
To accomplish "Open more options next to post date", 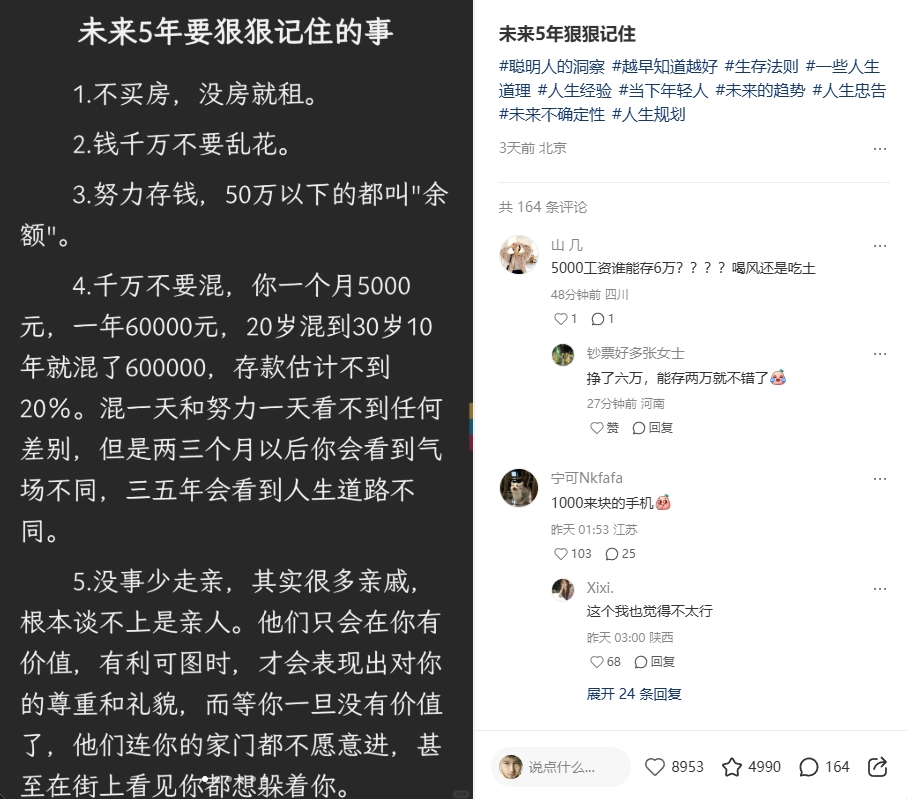I will [x=880, y=149].
